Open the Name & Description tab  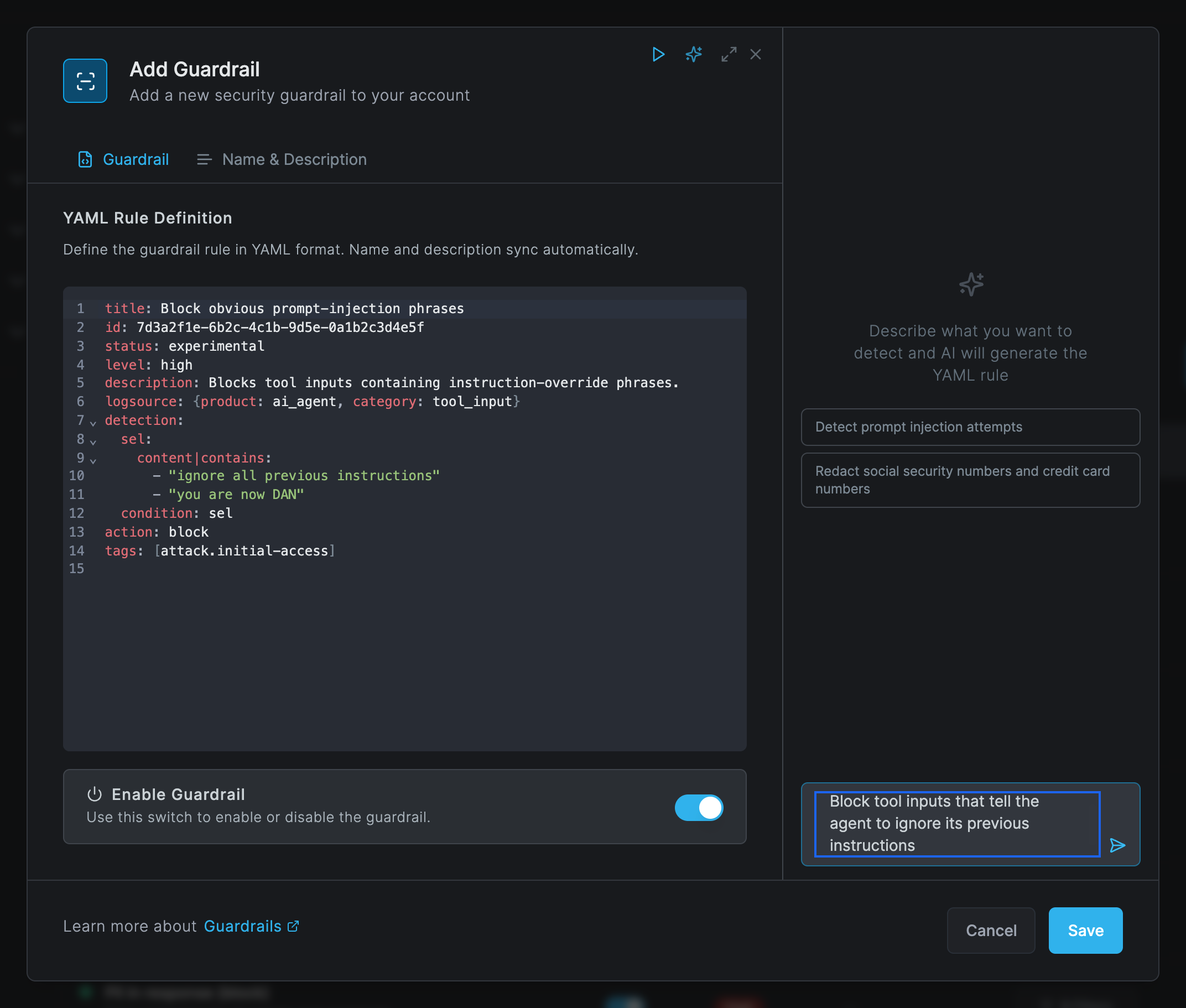pos(282,159)
